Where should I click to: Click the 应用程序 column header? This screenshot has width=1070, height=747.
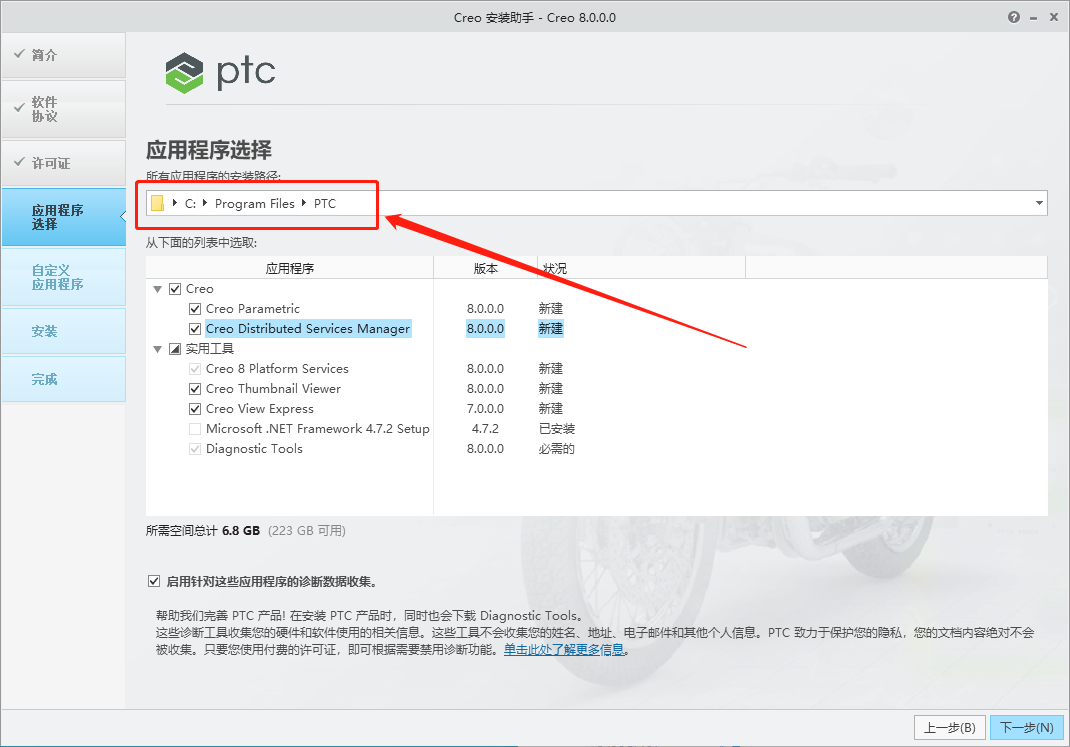289,268
